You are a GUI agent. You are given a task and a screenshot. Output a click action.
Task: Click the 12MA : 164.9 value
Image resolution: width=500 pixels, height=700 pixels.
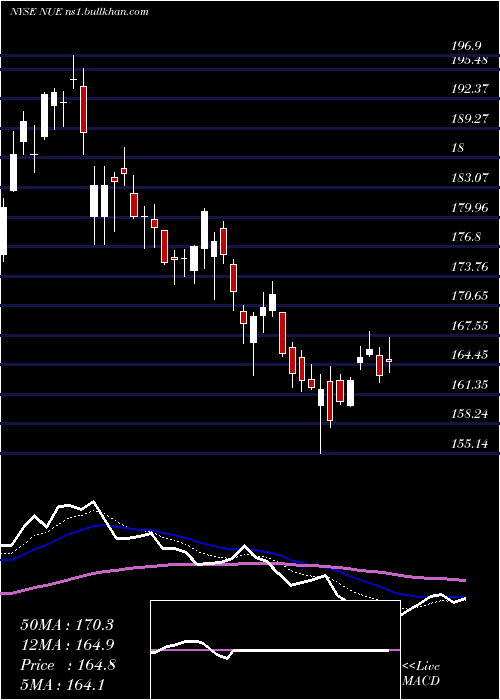coord(67,645)
